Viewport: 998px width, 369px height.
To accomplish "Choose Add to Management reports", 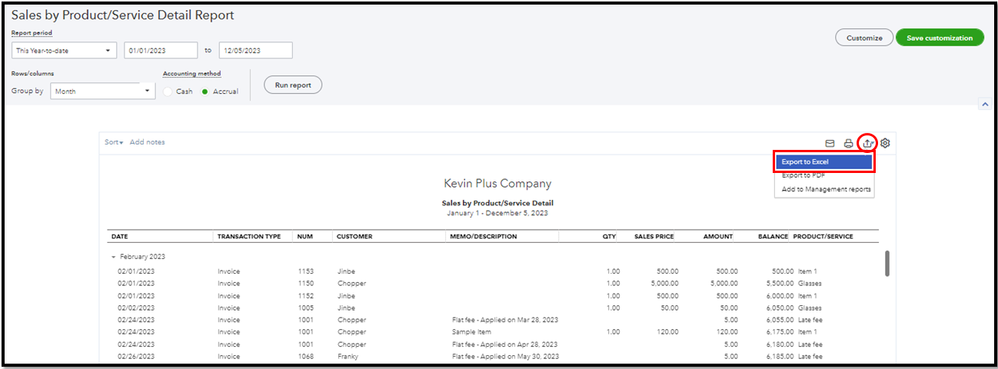I will pos(826,190).
